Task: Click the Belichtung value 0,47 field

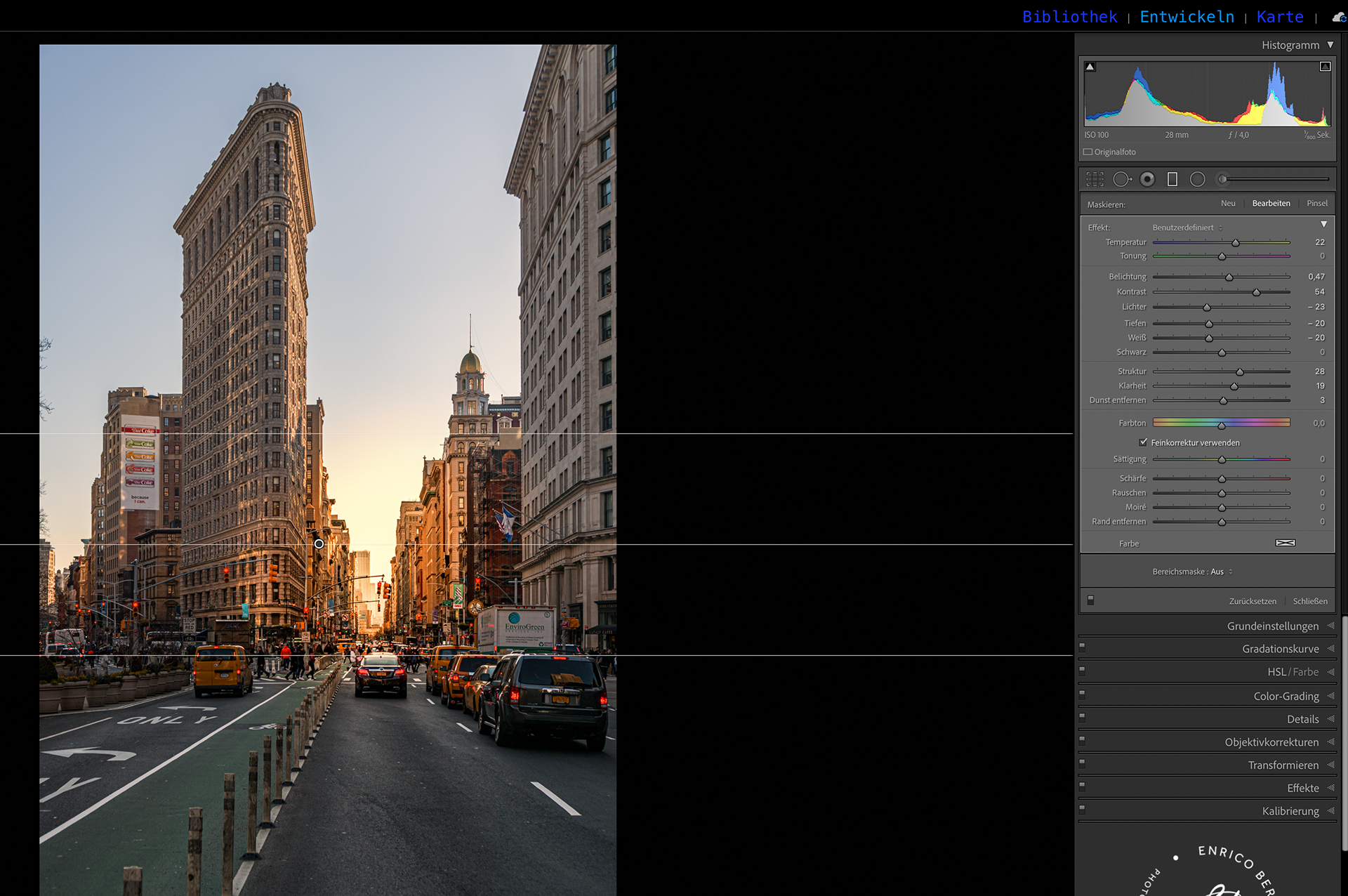Action: pyautogui.click(x=1316, y=277)
